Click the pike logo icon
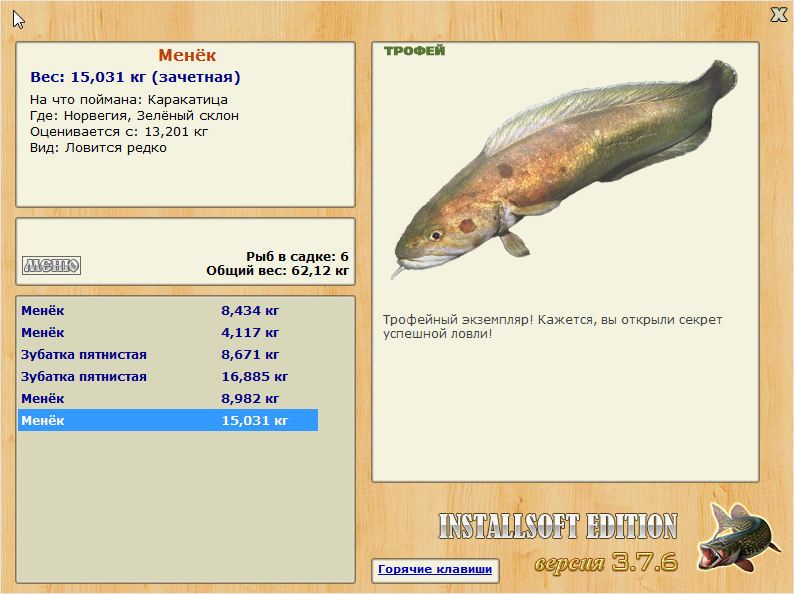Screen dimensions: 794x594 (737, 537)
